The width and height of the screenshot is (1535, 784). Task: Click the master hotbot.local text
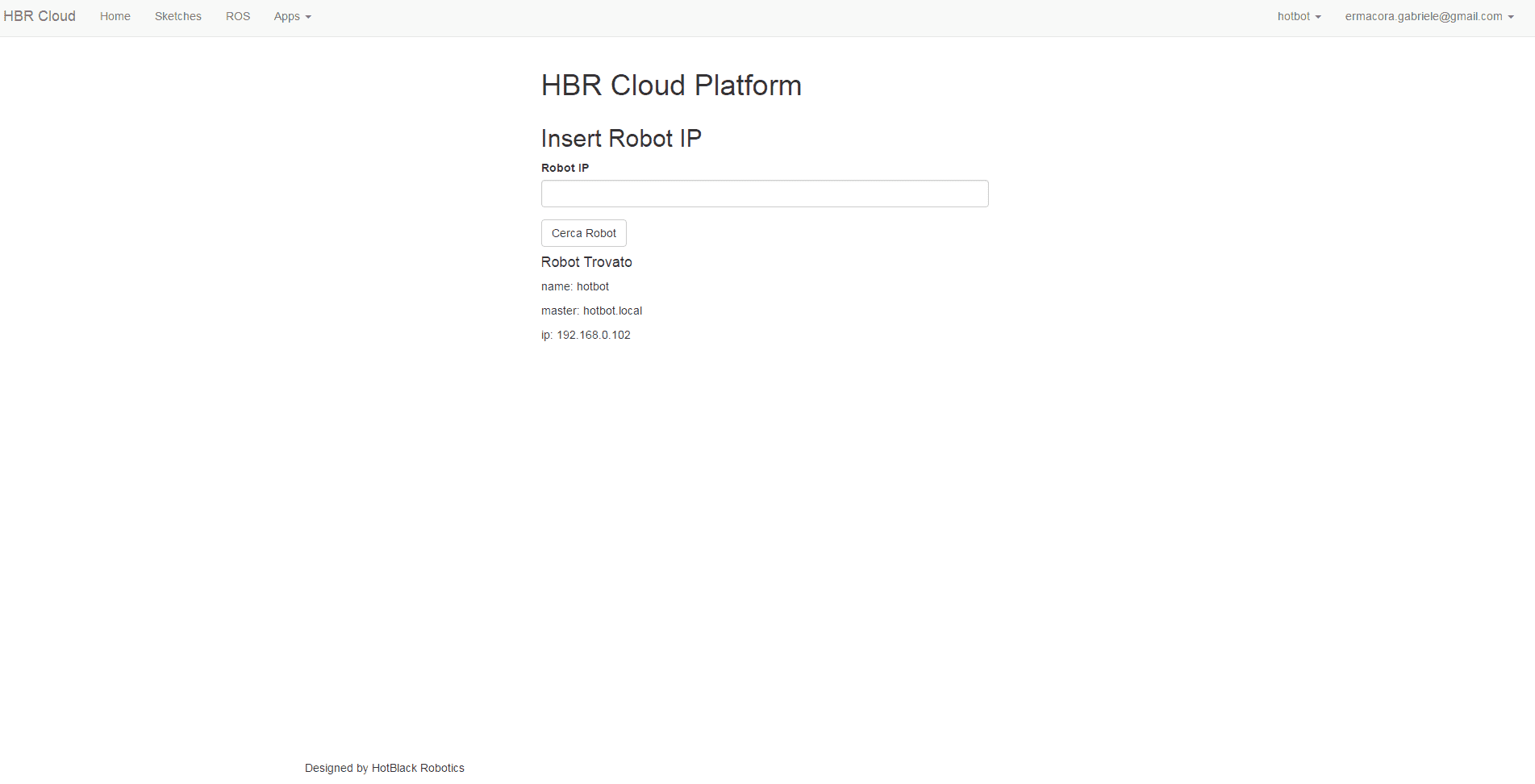tap(592, 311)
